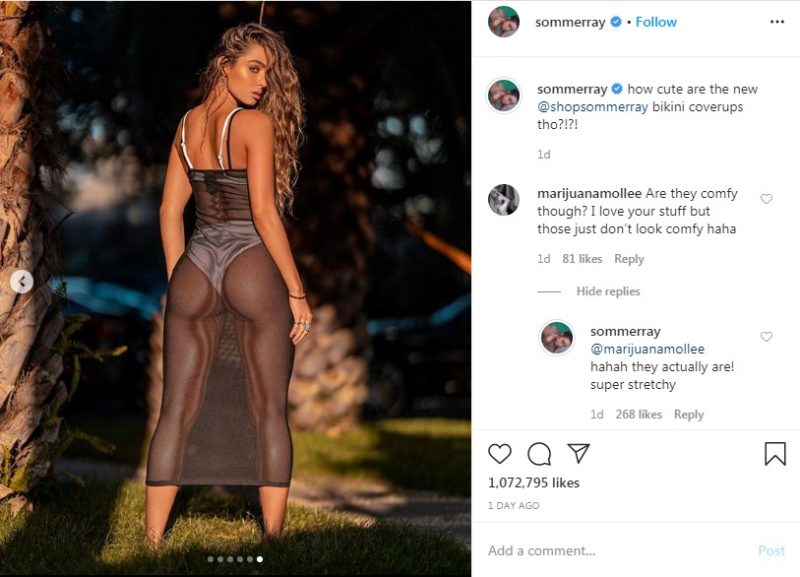This screenshot has width=800, height=577.
Task: Like sommerray's reply with small heart
Action: click(767, 337)
